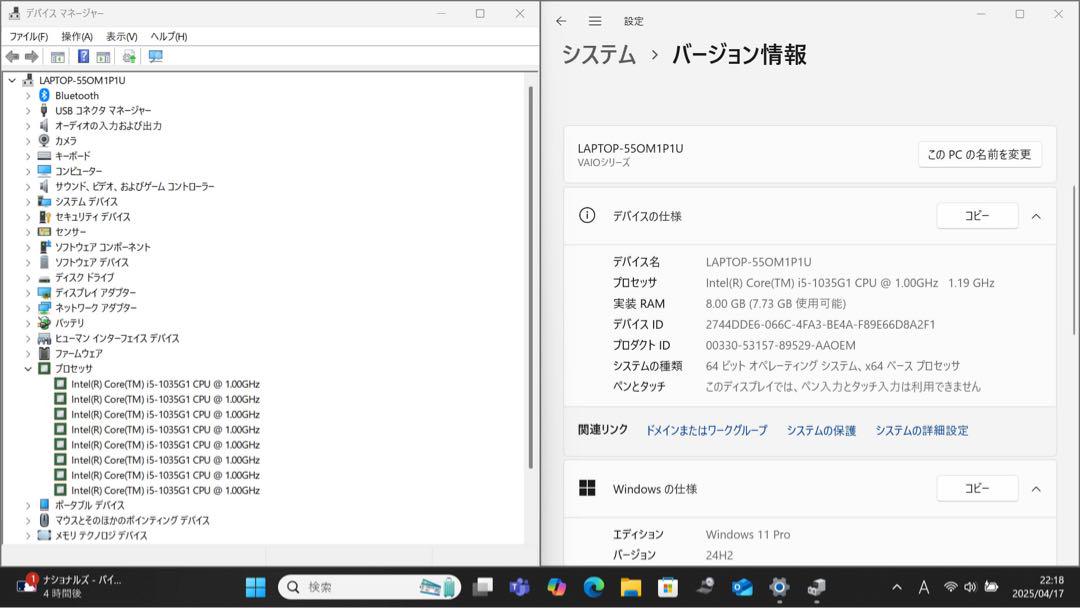Click システム breadcrumb in Settings
The image size is (1080, 608).
click(x=599, y=54)
